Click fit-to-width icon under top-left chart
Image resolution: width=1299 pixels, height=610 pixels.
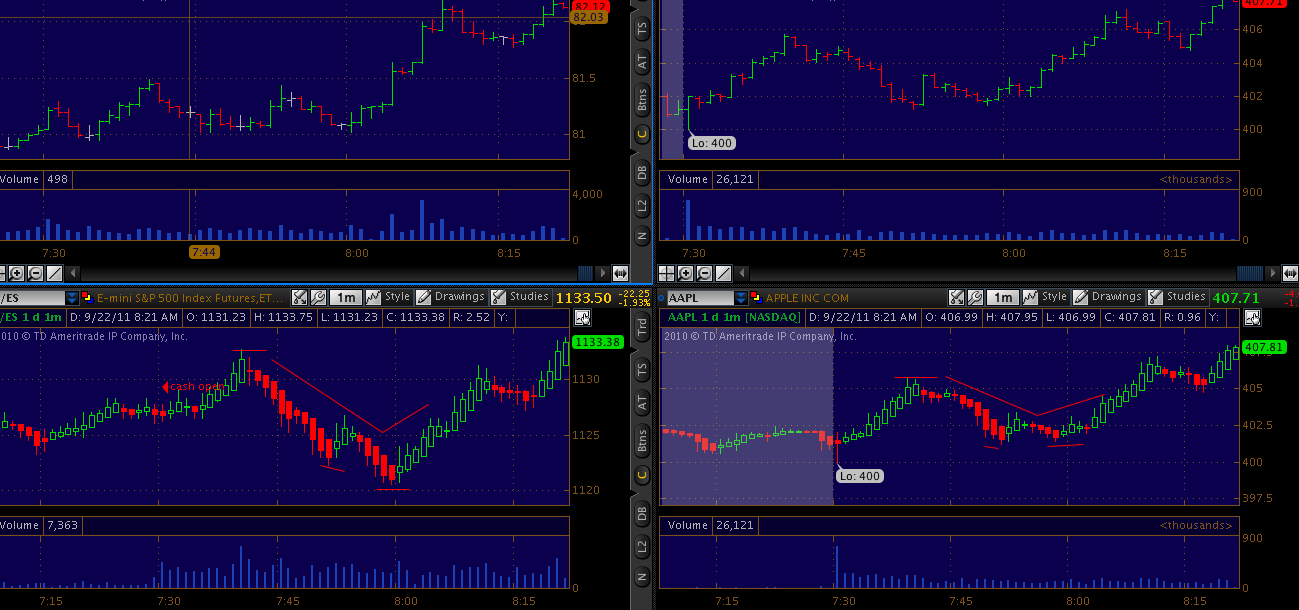click(x=619, y=273)
